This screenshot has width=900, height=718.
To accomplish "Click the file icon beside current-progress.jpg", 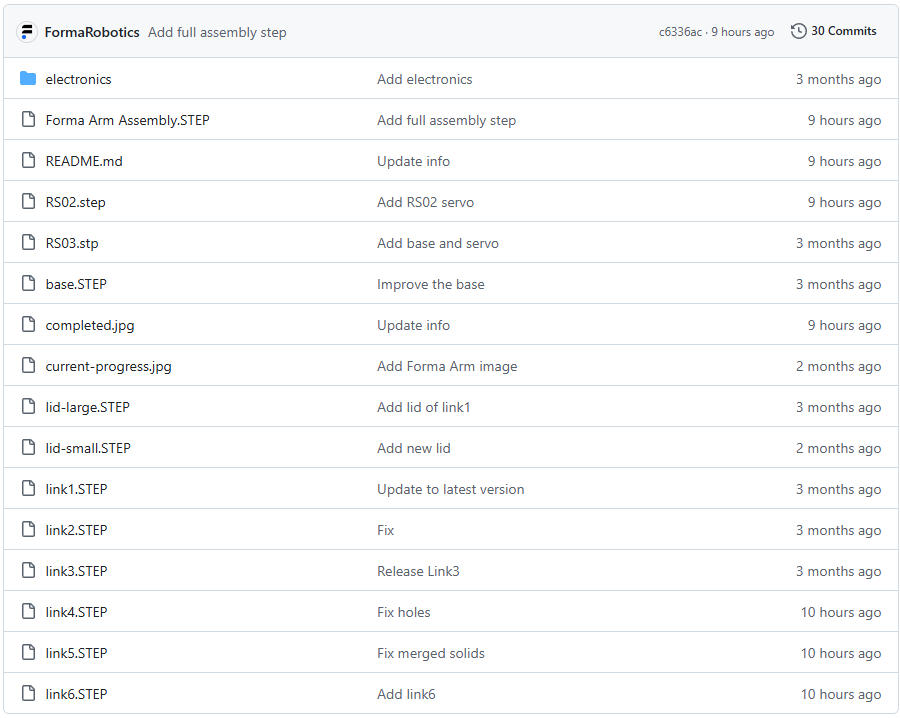I will [28, 366].
